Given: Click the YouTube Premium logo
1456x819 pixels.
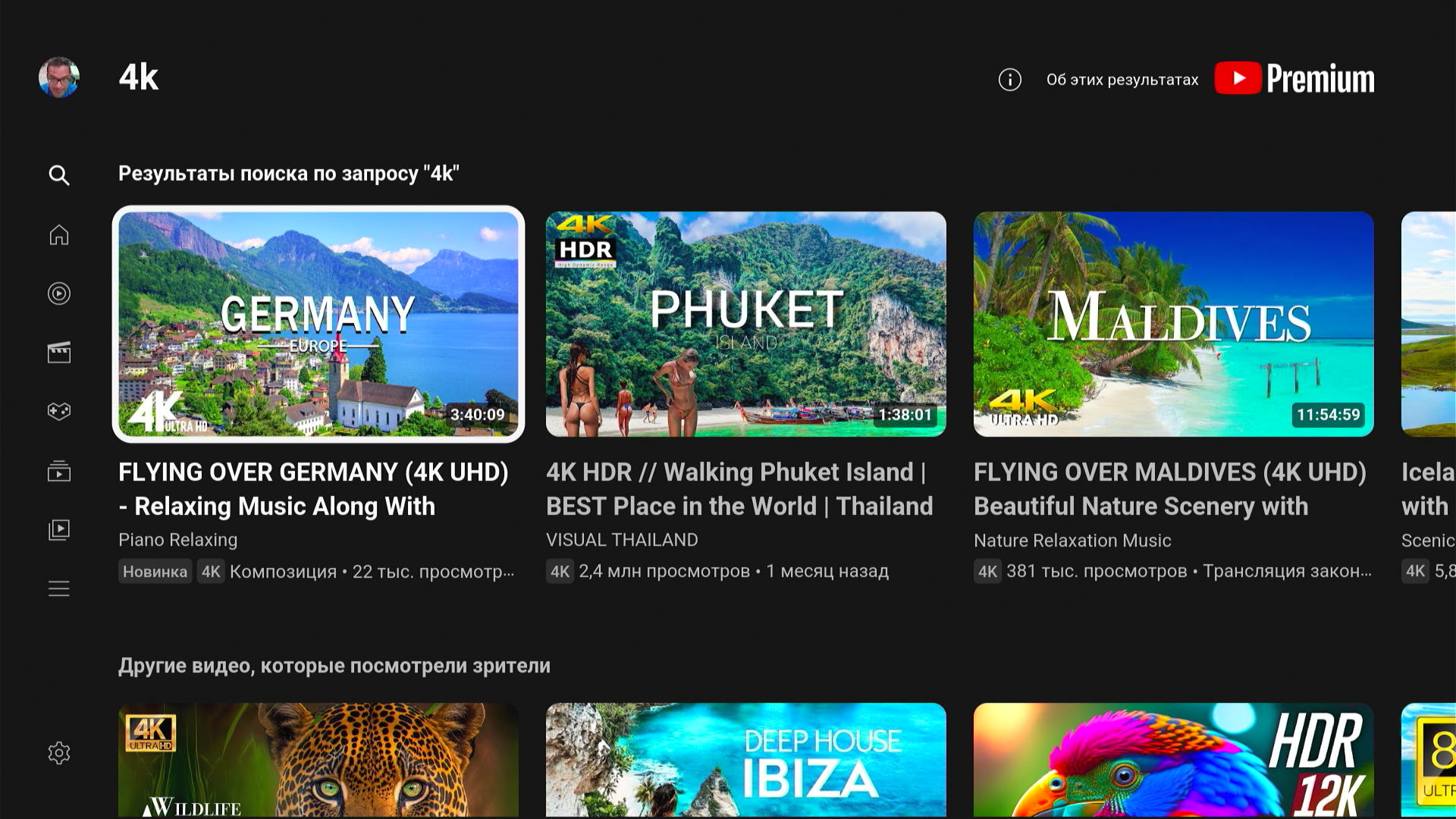Looking at the screenshot, I should tap(1294, 78).
